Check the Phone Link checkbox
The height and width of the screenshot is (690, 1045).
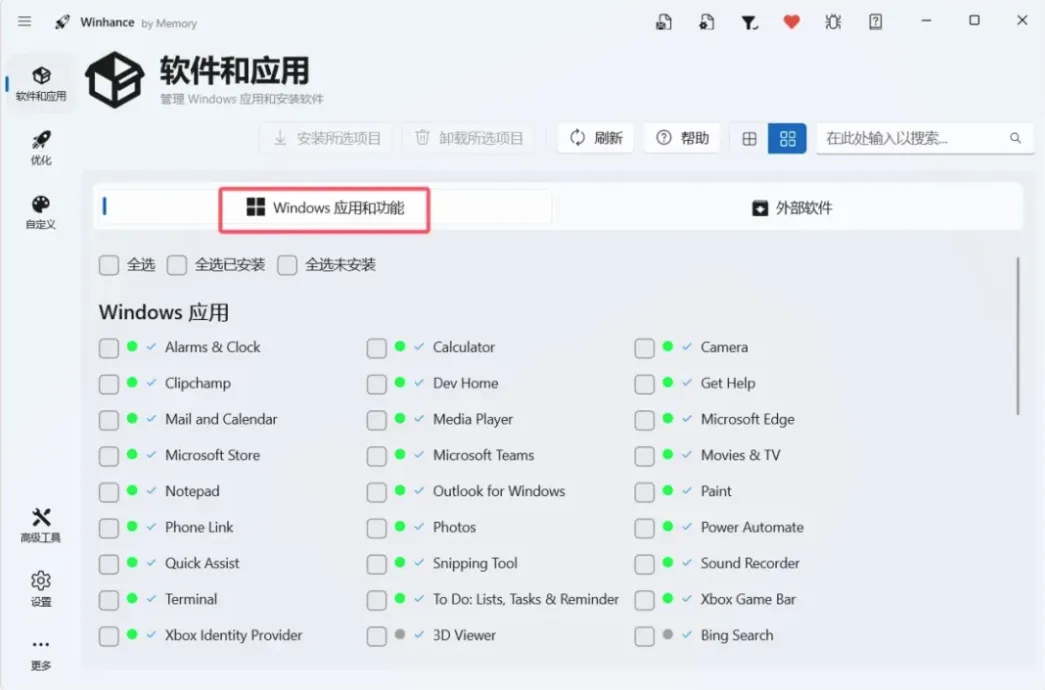(x=109, y=528)
